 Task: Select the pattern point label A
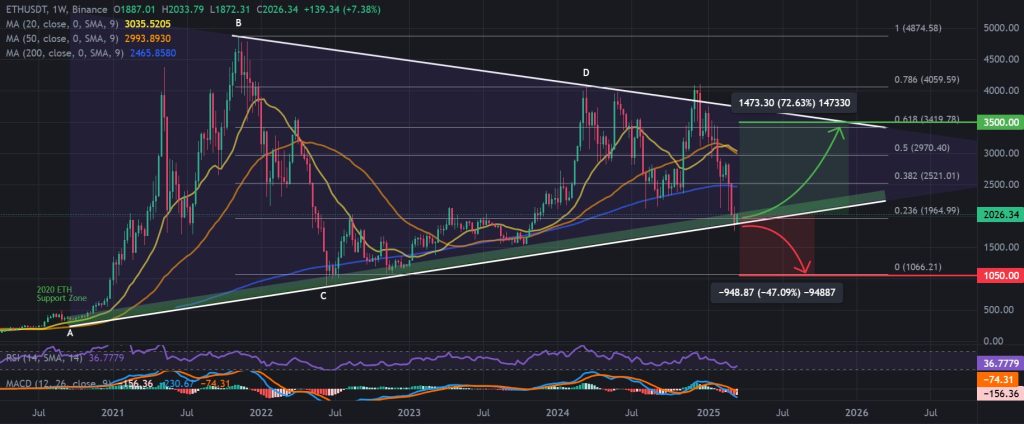pyautogui.click(x=70, y=333)
